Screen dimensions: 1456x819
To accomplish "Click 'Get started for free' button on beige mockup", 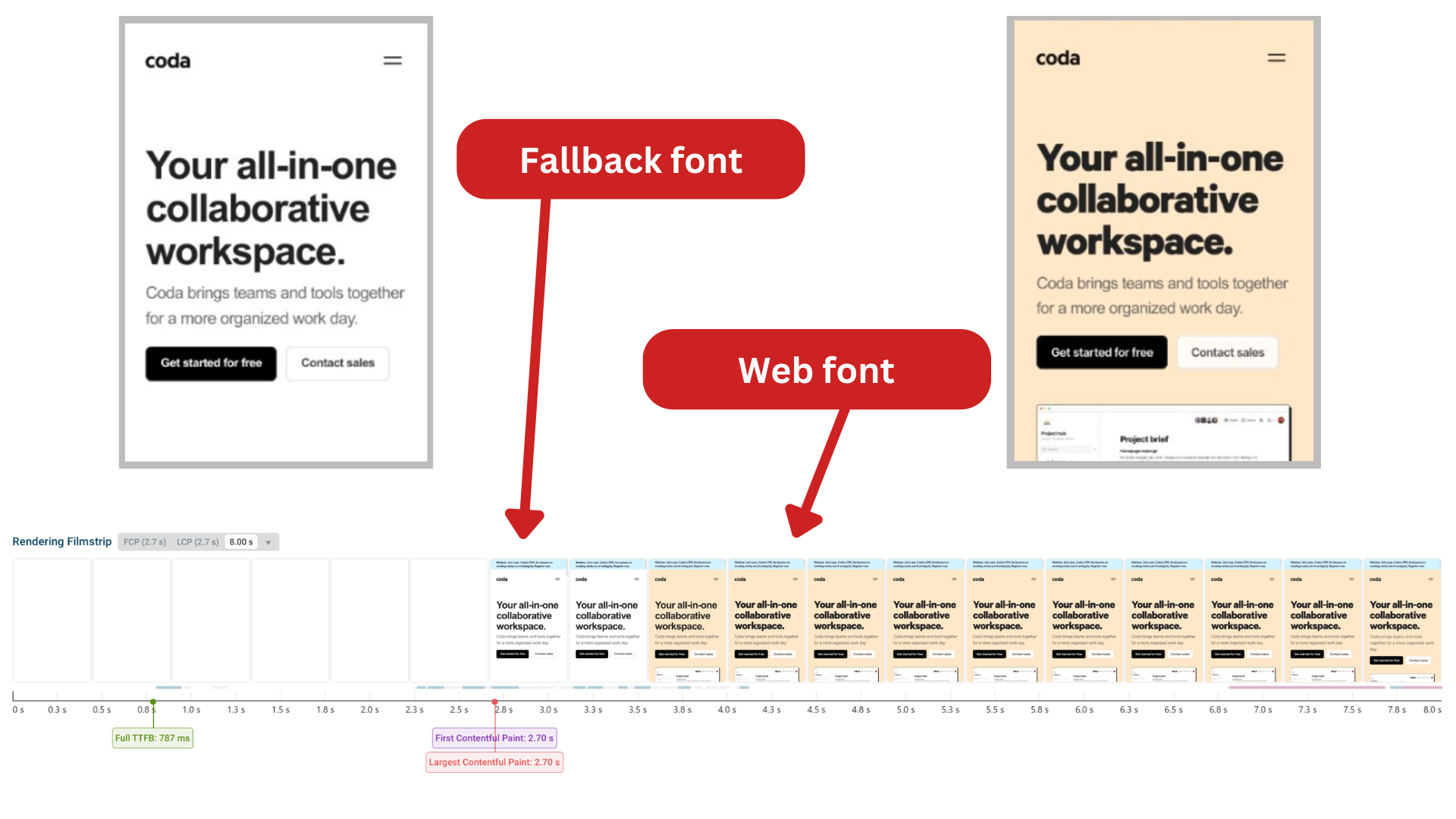I will click(1101, 352).
